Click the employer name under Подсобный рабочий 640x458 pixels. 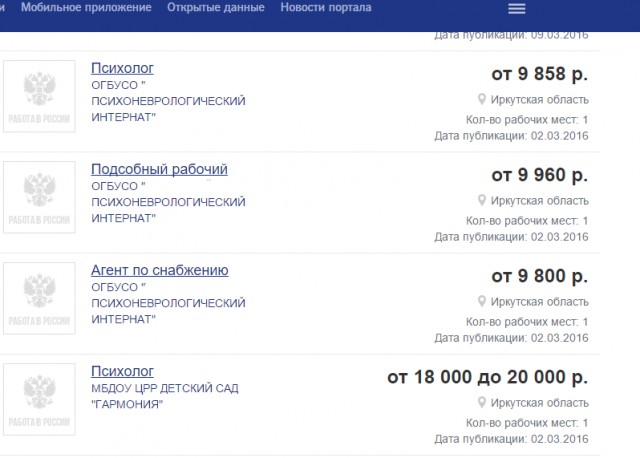(x=168, y=202)
